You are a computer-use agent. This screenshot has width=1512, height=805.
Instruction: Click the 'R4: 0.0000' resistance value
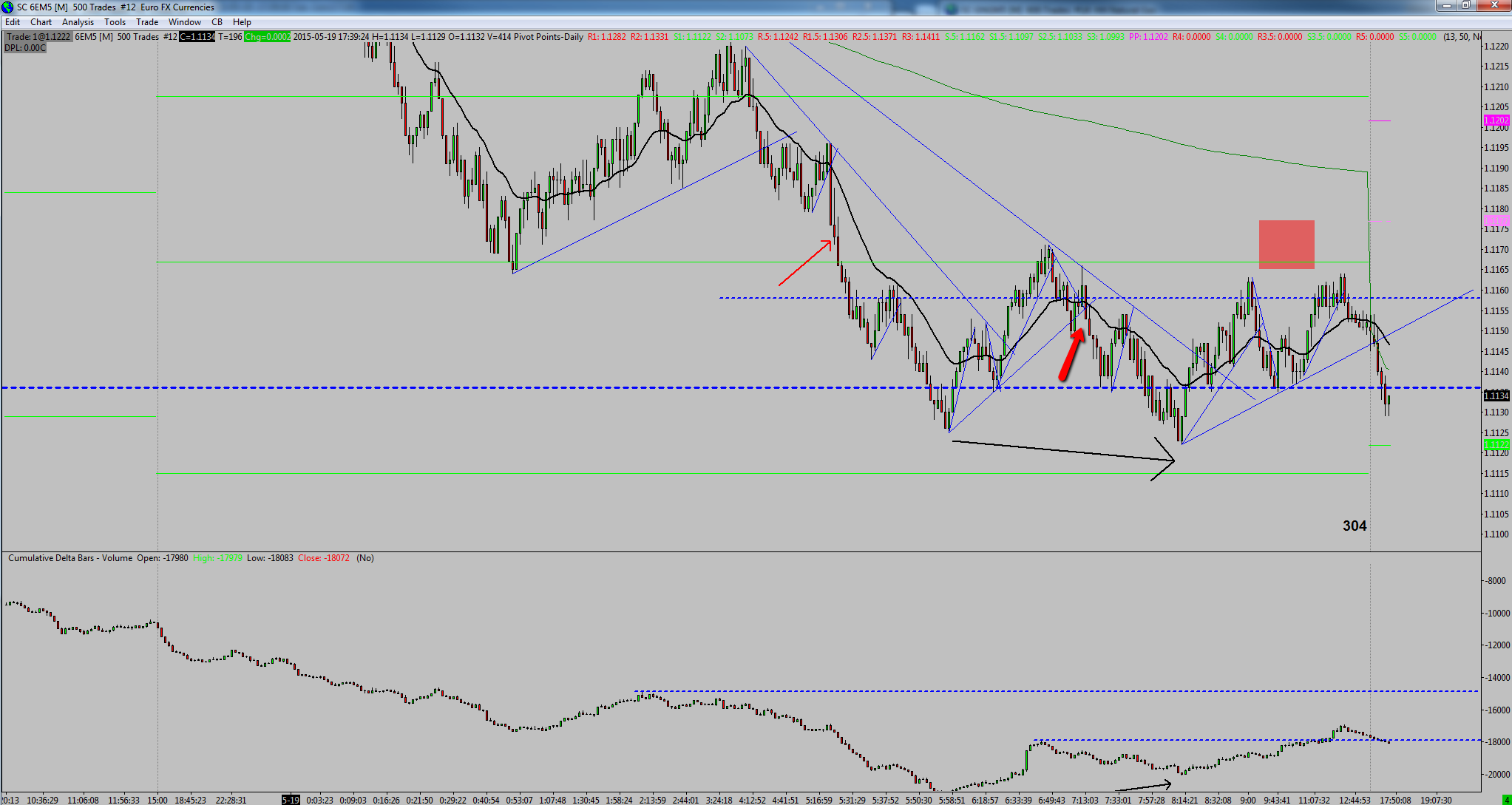[1192, 37]
